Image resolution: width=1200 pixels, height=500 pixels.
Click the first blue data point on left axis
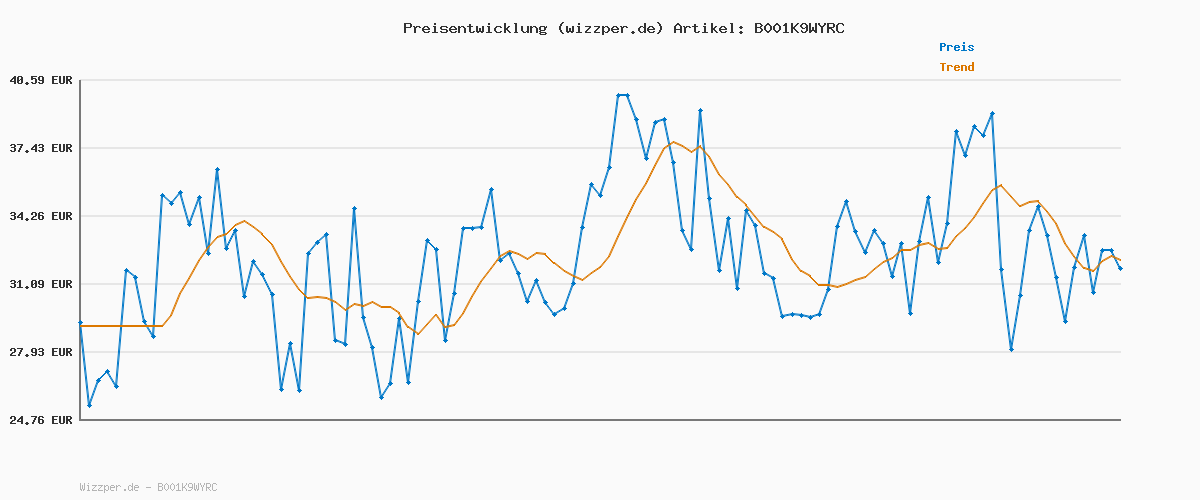pyautogui.click(x=80, y=322)
